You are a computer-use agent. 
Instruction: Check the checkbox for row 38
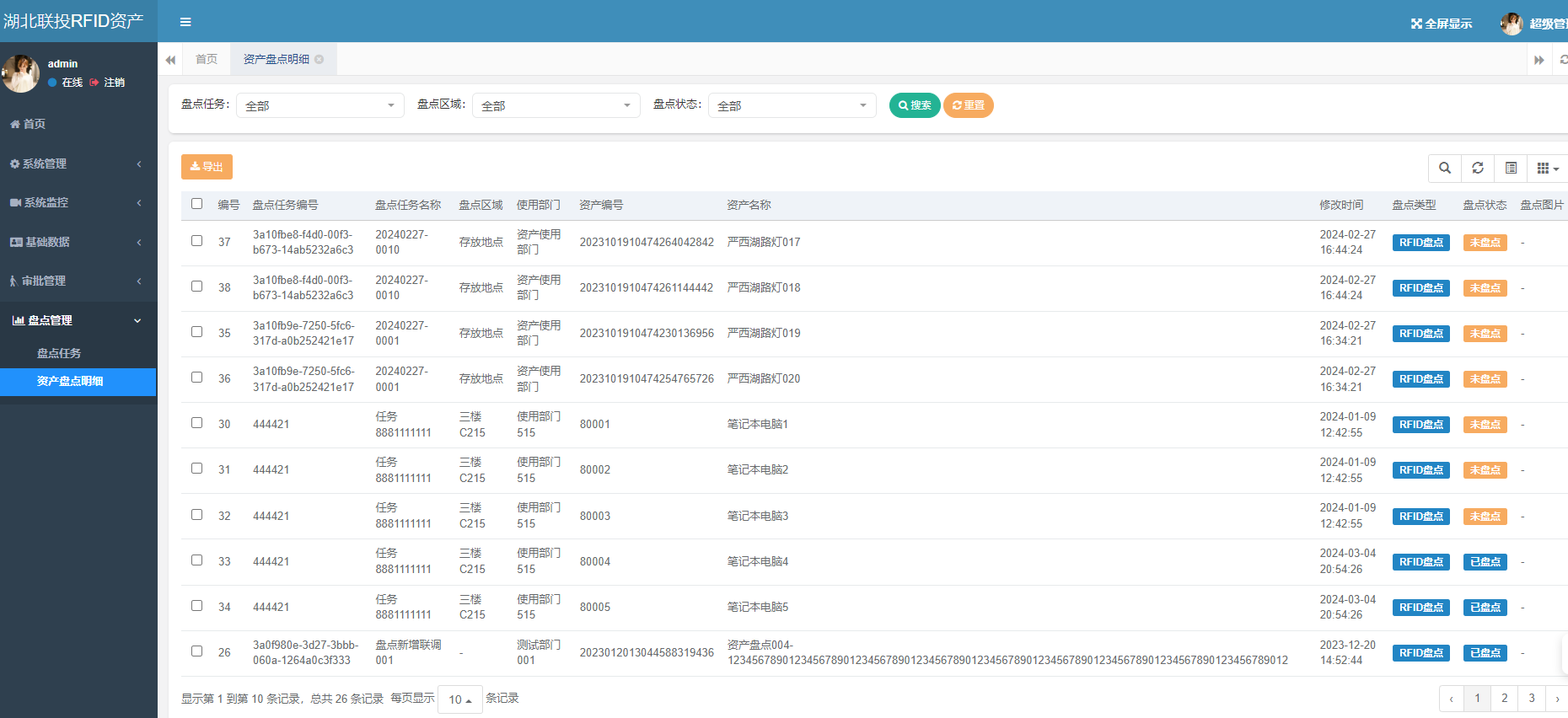click(x=196, y=286)
